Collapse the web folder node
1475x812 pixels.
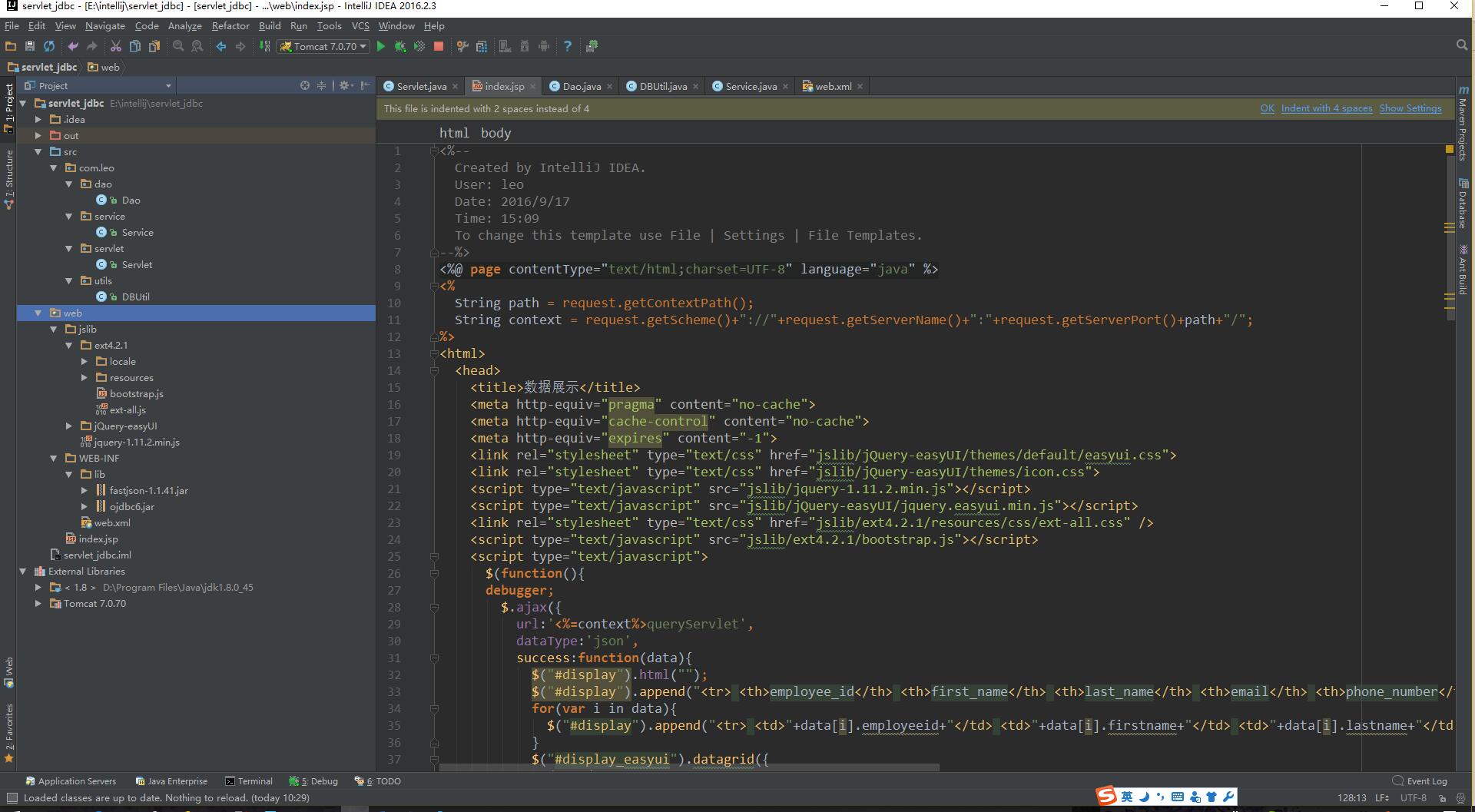point(38,313)
